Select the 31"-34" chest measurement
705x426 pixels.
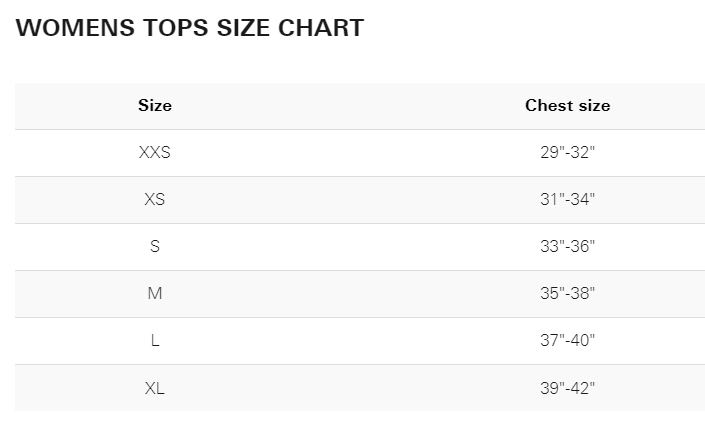(567, 199)
